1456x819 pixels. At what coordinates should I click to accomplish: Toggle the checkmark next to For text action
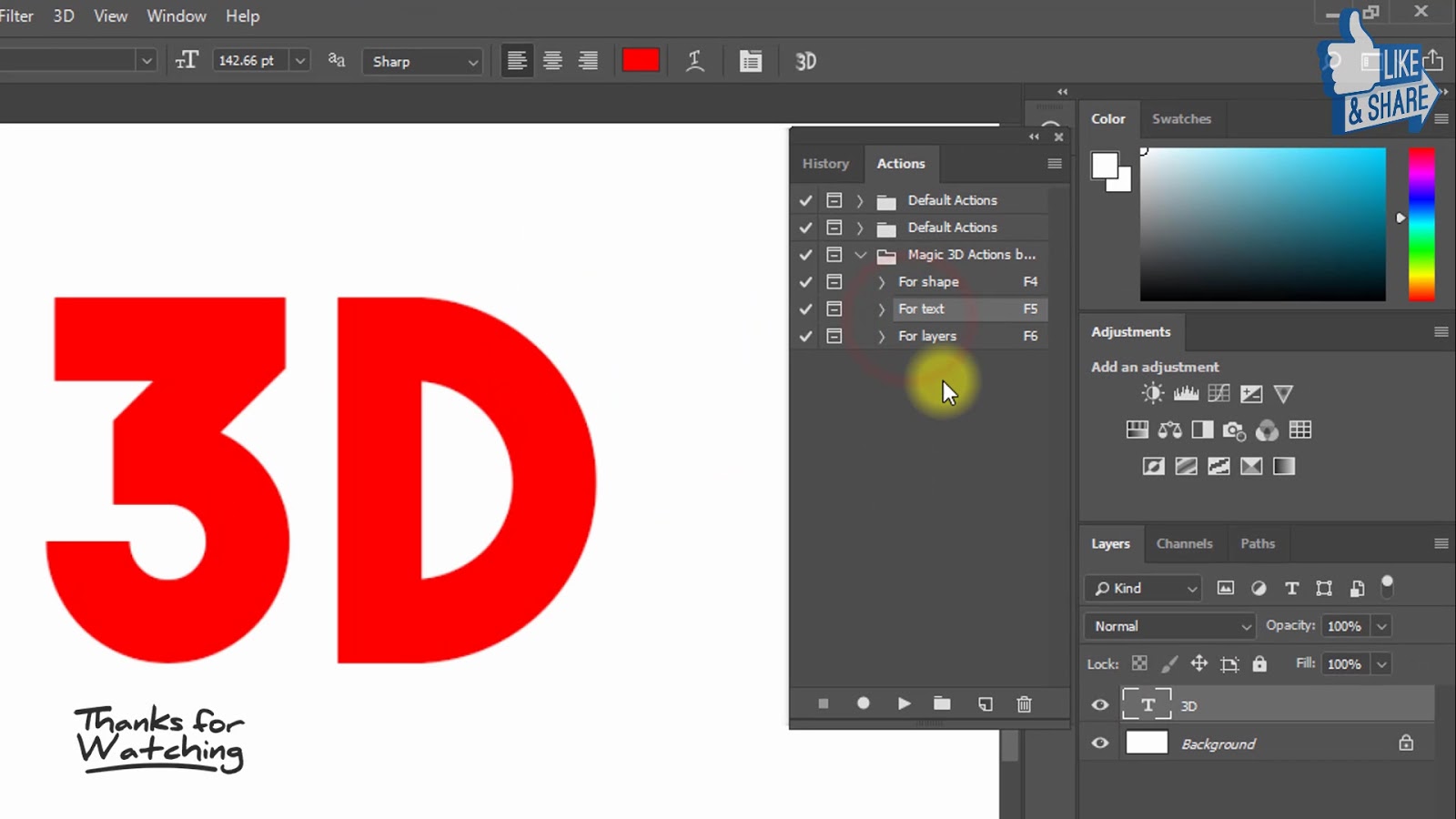coord(804,308)
